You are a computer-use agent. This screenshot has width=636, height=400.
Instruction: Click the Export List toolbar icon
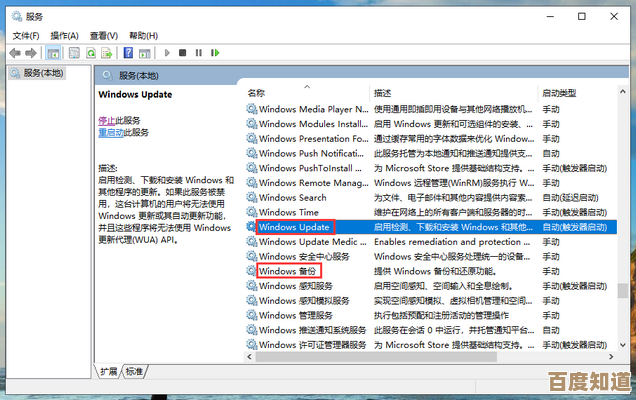109,52
